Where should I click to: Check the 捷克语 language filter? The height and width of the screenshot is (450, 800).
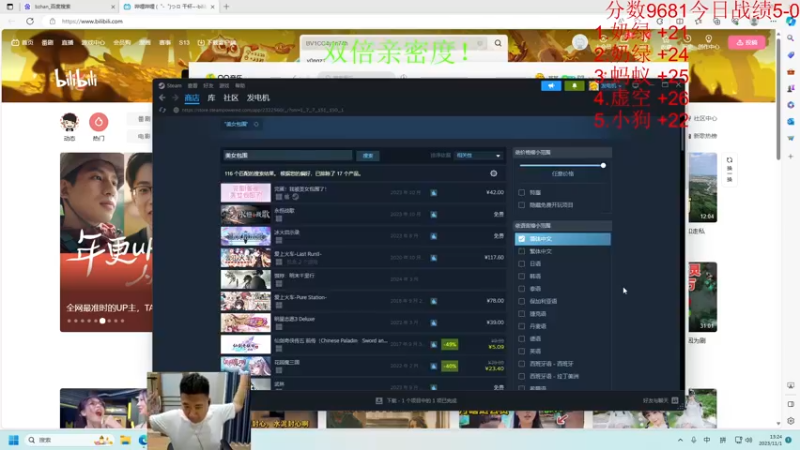click(521, 314)
